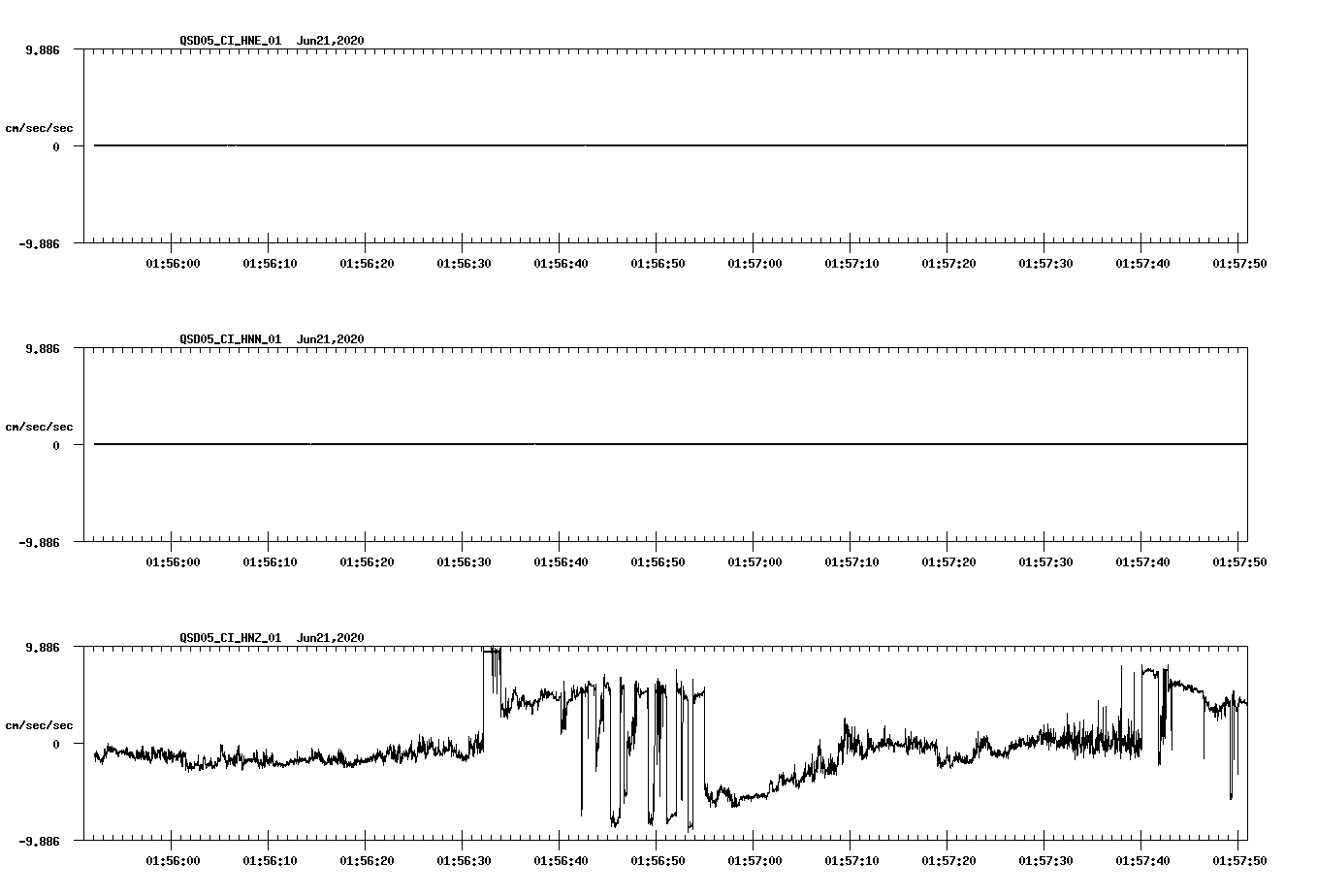1317x896 pixels.
Task: Click 01:56:10 time label under HNN plot
Action: (x=270, y=561)
